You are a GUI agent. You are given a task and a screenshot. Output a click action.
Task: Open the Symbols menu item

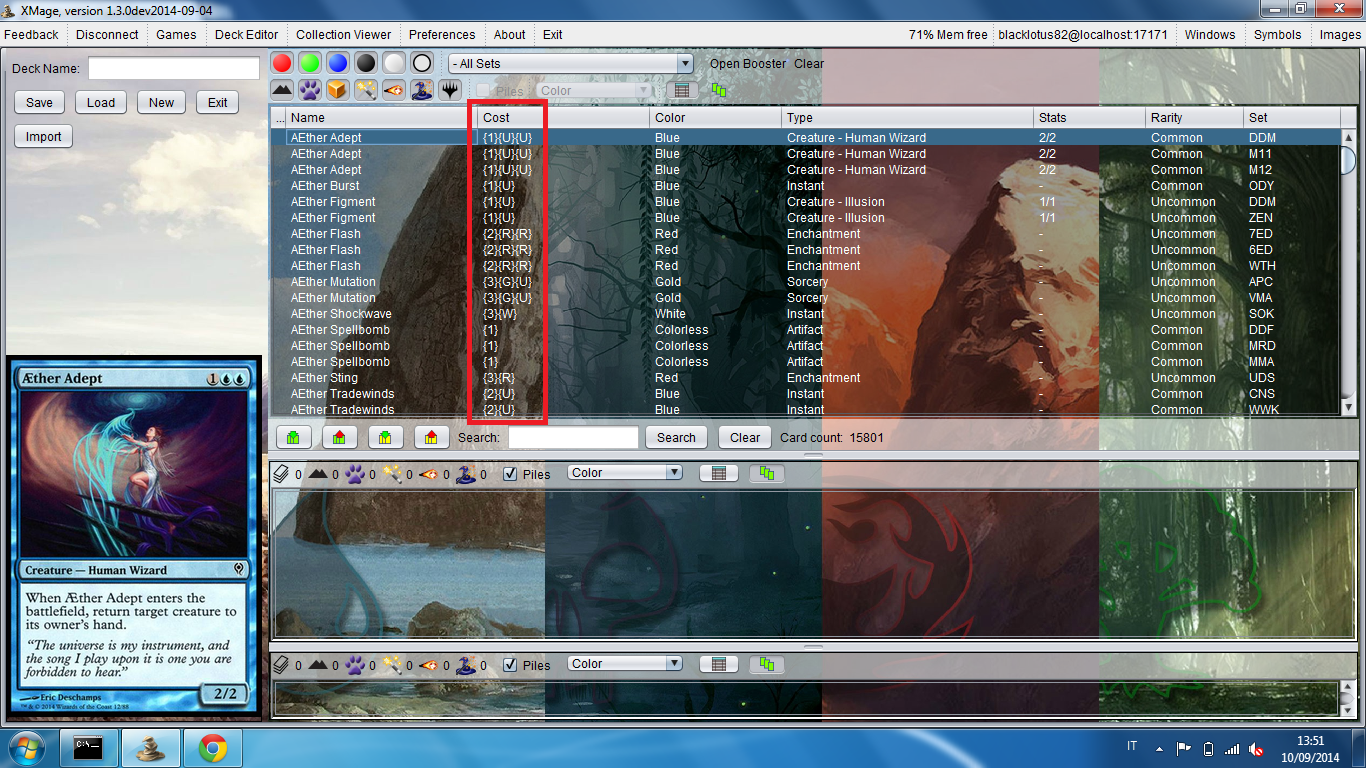click(x=1278, y=34)
